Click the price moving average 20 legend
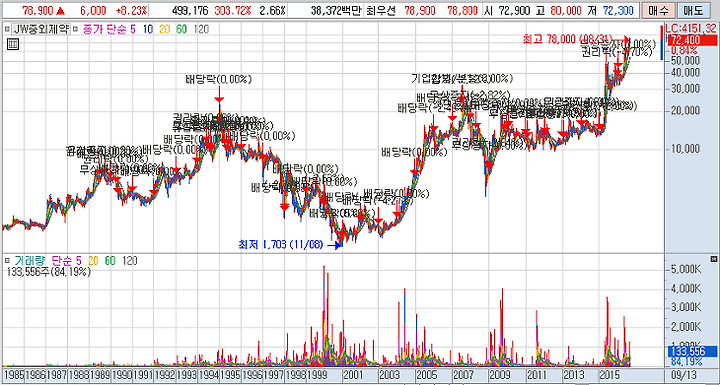720x385 pixels. click(165, 30)
